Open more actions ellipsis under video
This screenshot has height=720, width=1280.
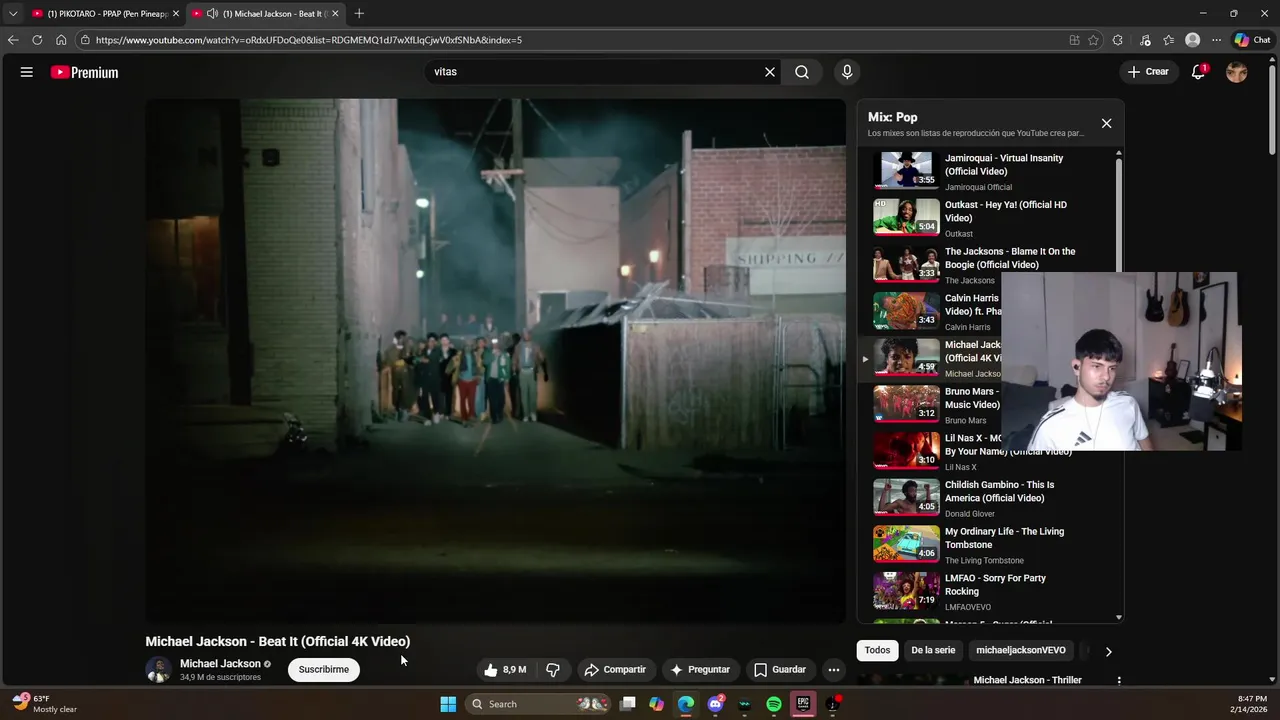(x=833, y=669)
